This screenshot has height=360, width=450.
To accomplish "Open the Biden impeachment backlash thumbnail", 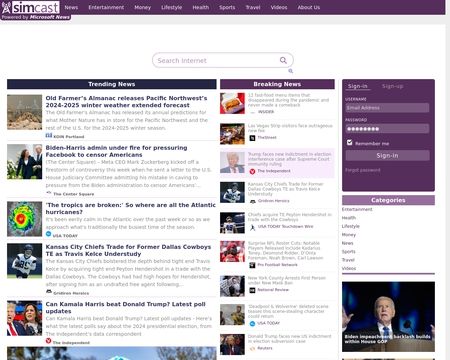I will coord(388,317).
